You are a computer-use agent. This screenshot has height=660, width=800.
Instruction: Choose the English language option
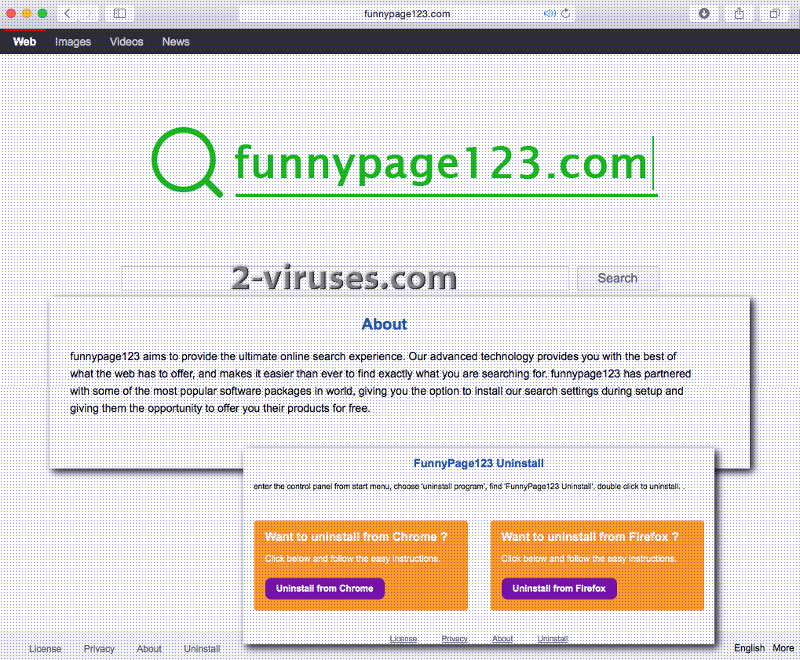(749, 648)
